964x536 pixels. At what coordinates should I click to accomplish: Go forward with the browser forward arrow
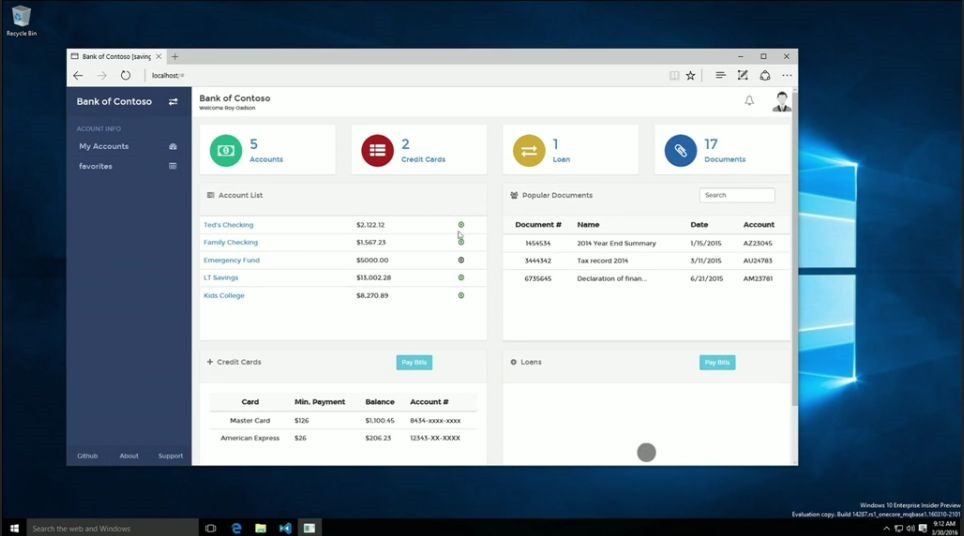pos(102,76)
